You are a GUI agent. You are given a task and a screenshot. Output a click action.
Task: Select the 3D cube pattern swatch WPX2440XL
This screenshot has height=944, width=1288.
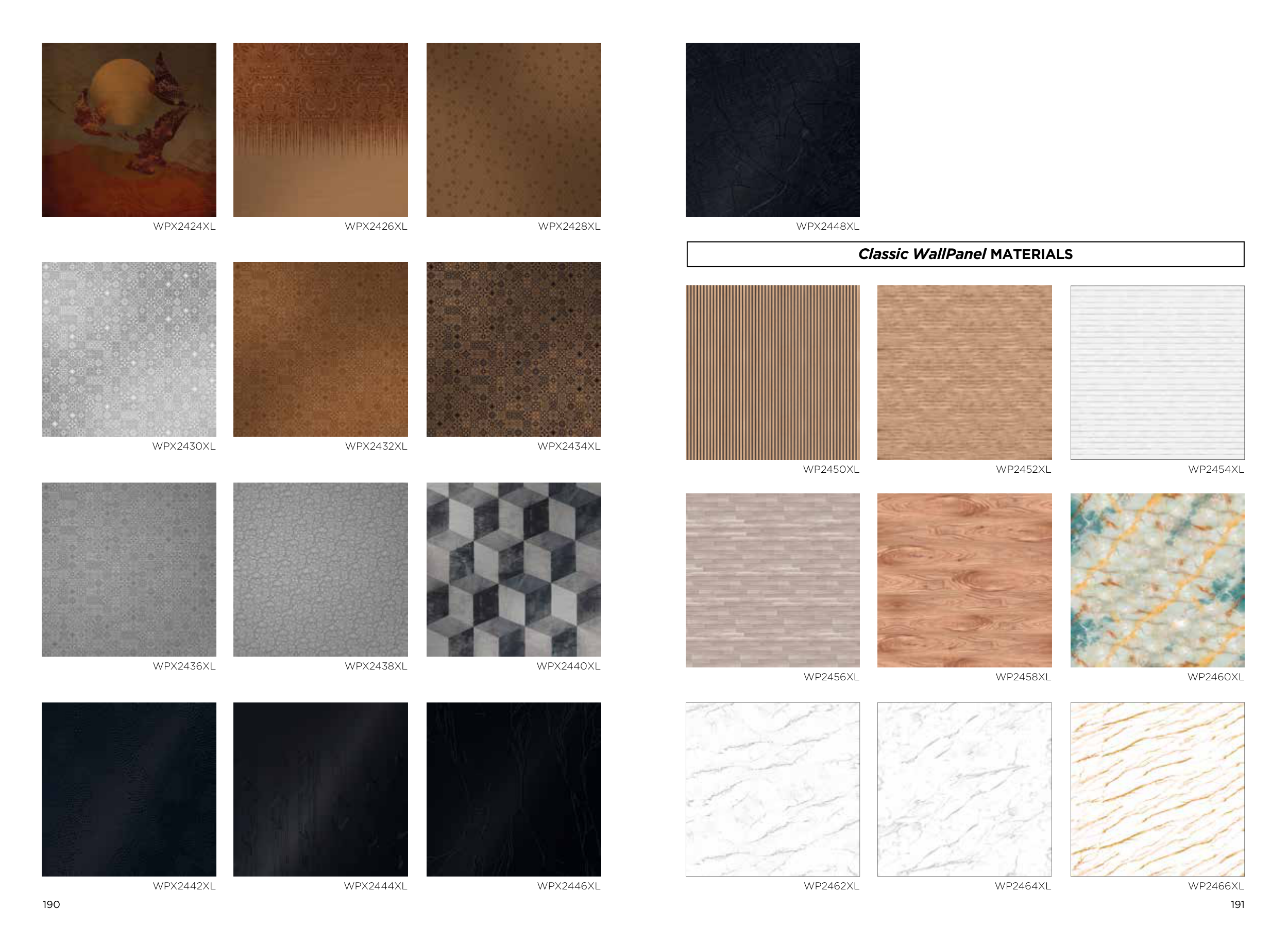[513, 569]
